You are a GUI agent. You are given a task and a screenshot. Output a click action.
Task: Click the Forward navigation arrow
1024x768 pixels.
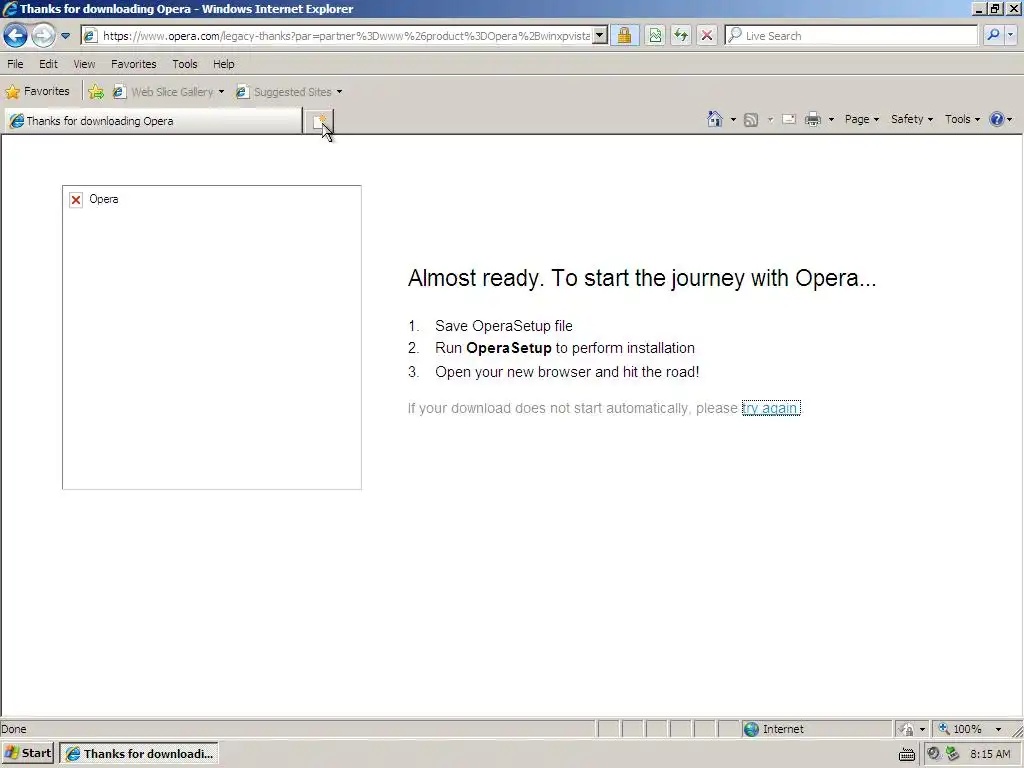tap(43, 35)
